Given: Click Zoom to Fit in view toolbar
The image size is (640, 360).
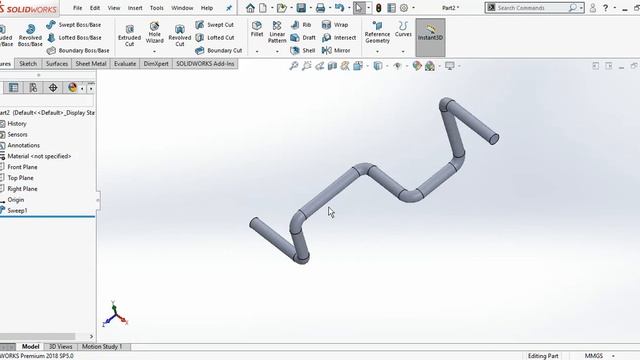Looking at the screenshot, I should (x=293, y=66).
